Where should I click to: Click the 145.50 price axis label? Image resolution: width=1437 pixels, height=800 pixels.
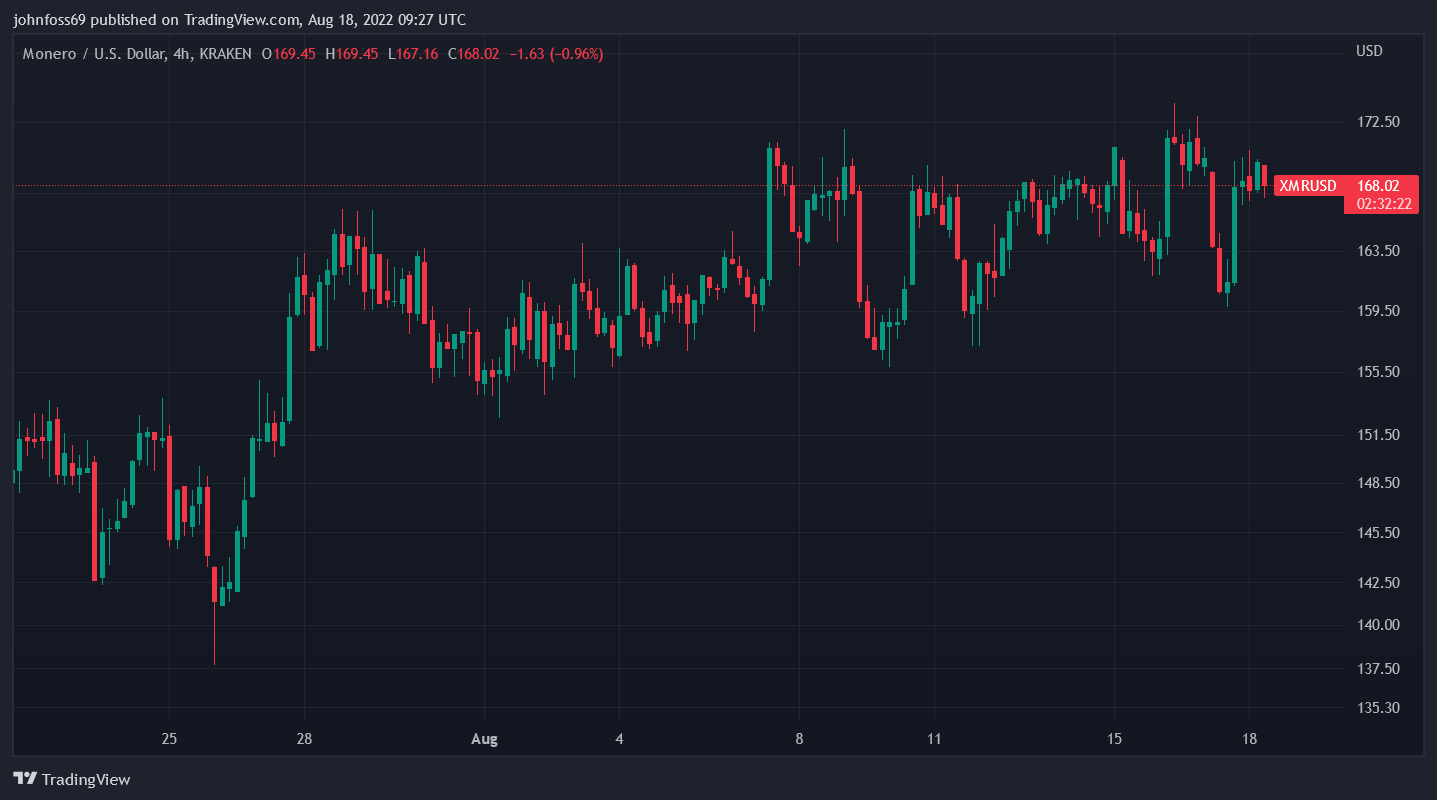[x=1377, y=532]
